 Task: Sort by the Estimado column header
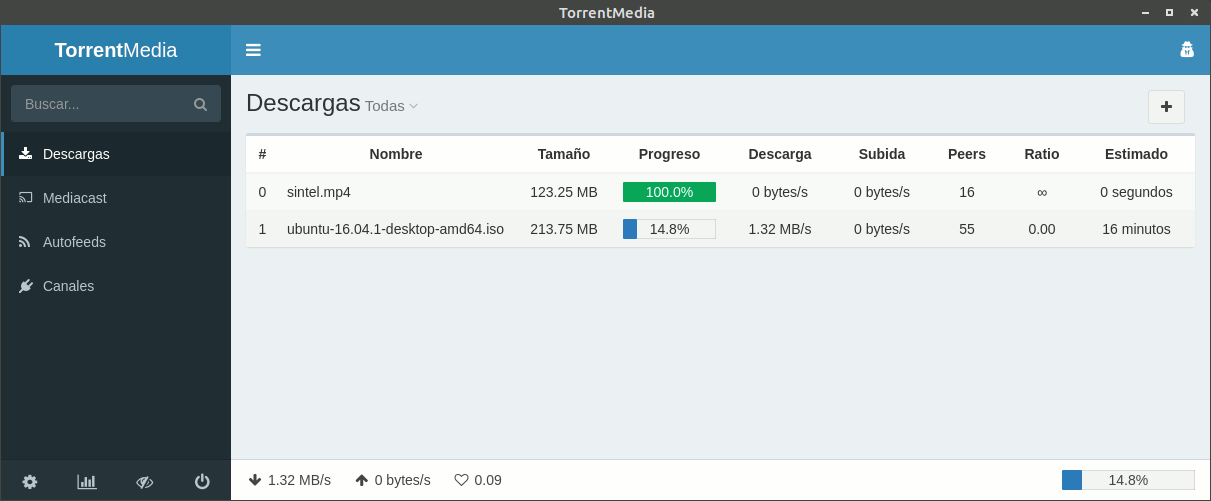(x=1136, y=154)
